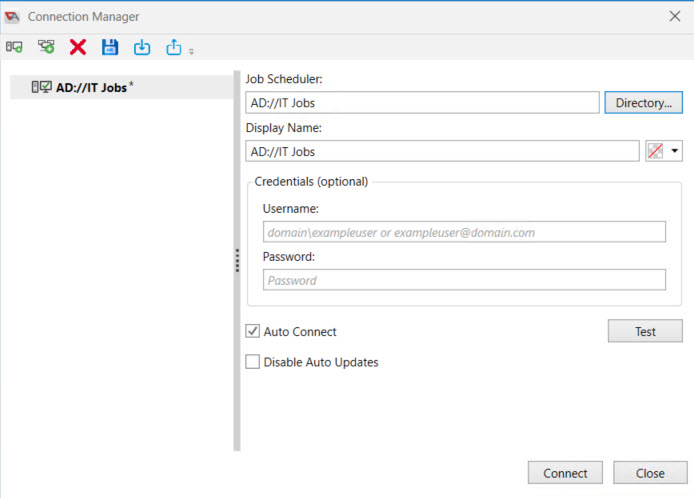The image size is (694, 498).
Task: Click the Job Scheduler input field
Action: tap(422, 103)
